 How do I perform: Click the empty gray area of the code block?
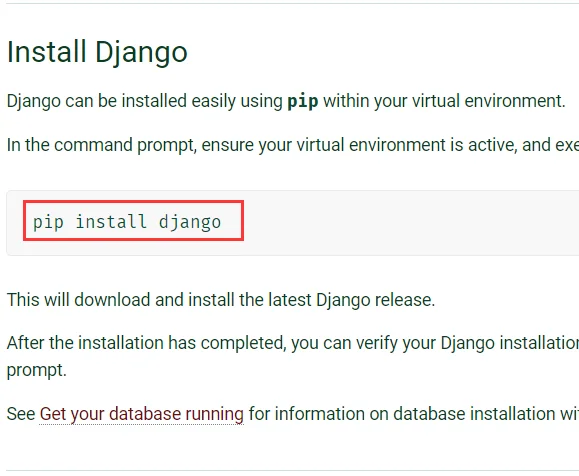406,223
